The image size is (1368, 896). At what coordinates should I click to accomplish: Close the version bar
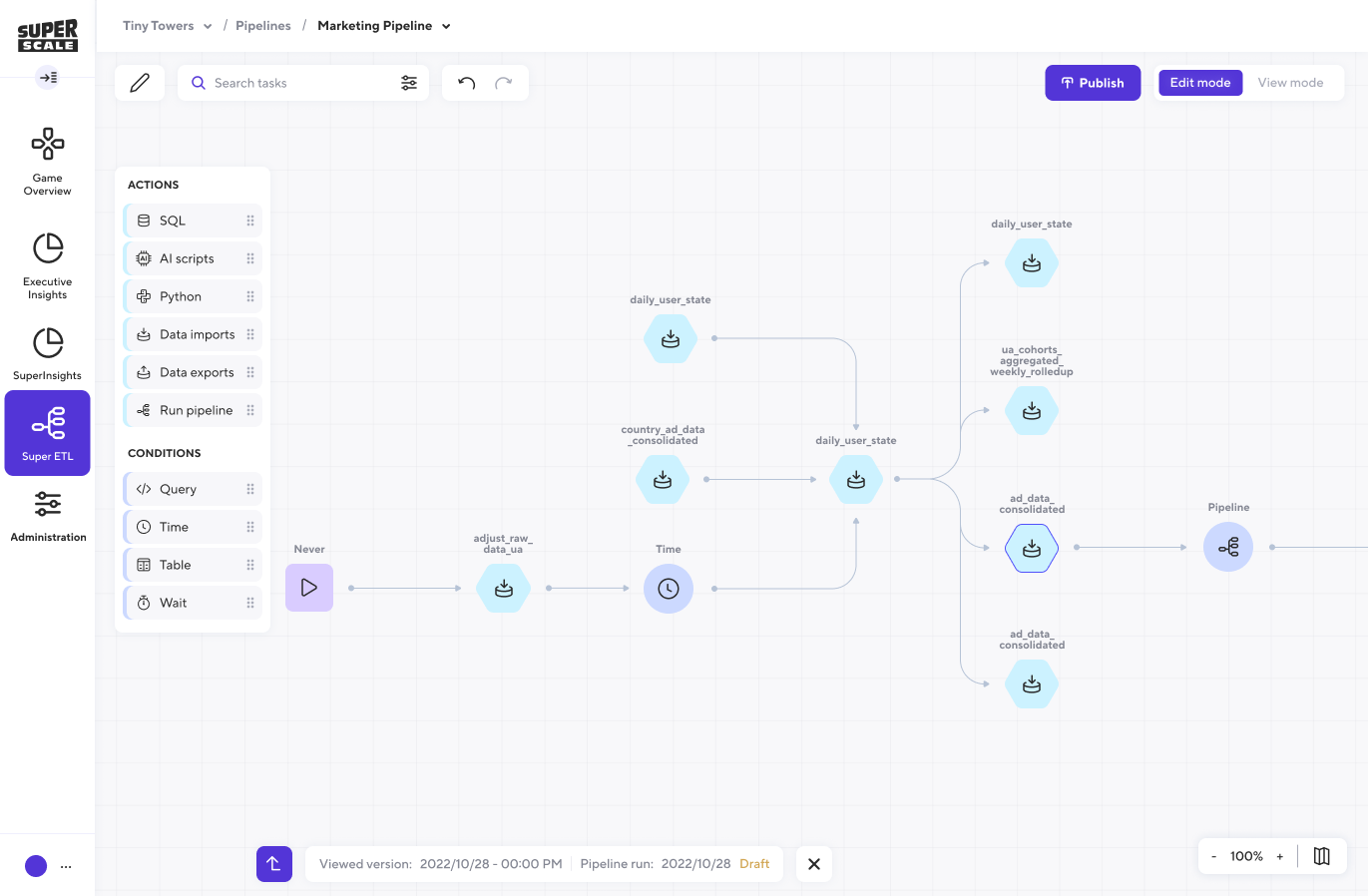pos(814,864)
